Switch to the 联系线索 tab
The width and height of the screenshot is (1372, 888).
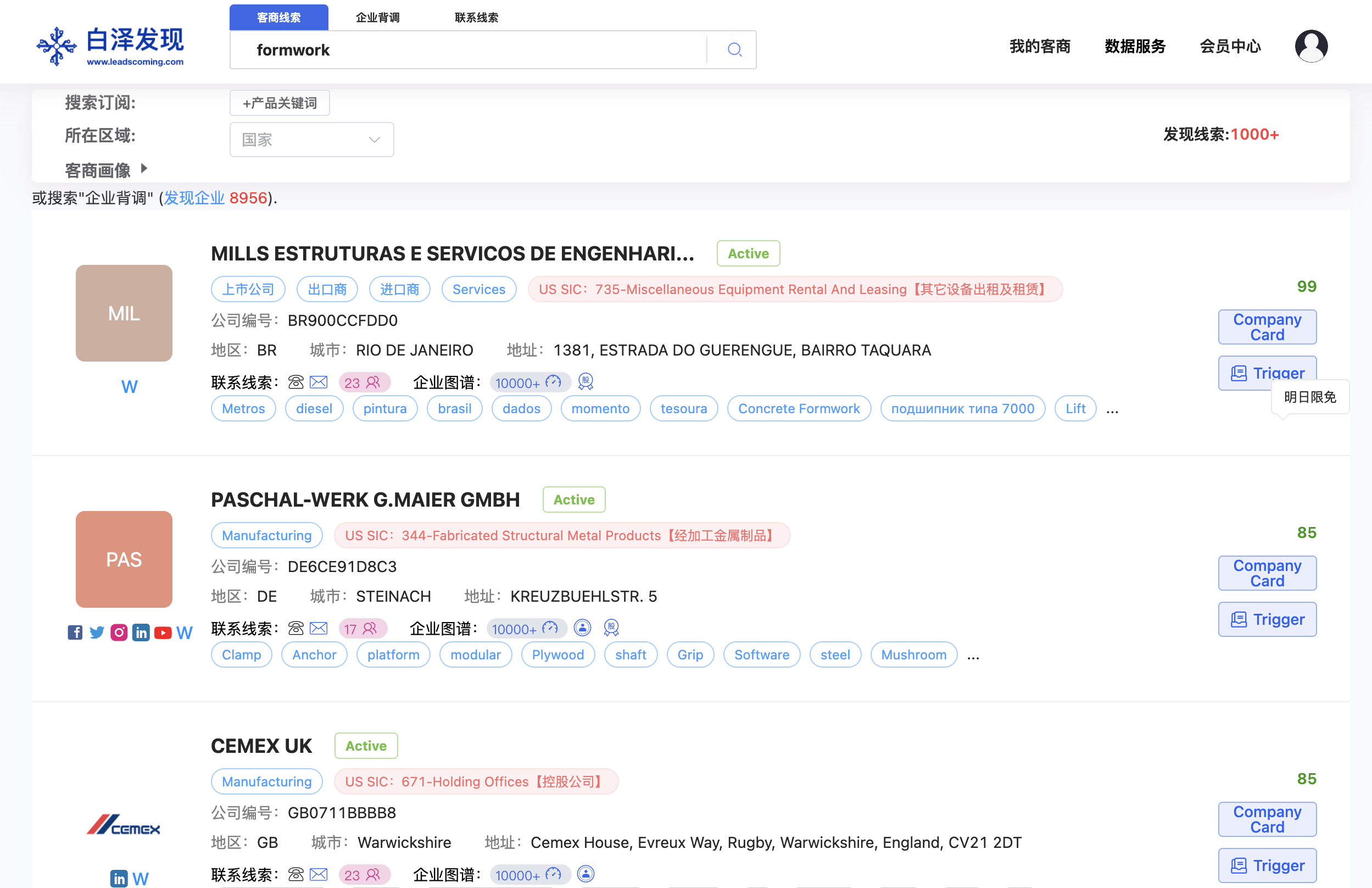477,17
